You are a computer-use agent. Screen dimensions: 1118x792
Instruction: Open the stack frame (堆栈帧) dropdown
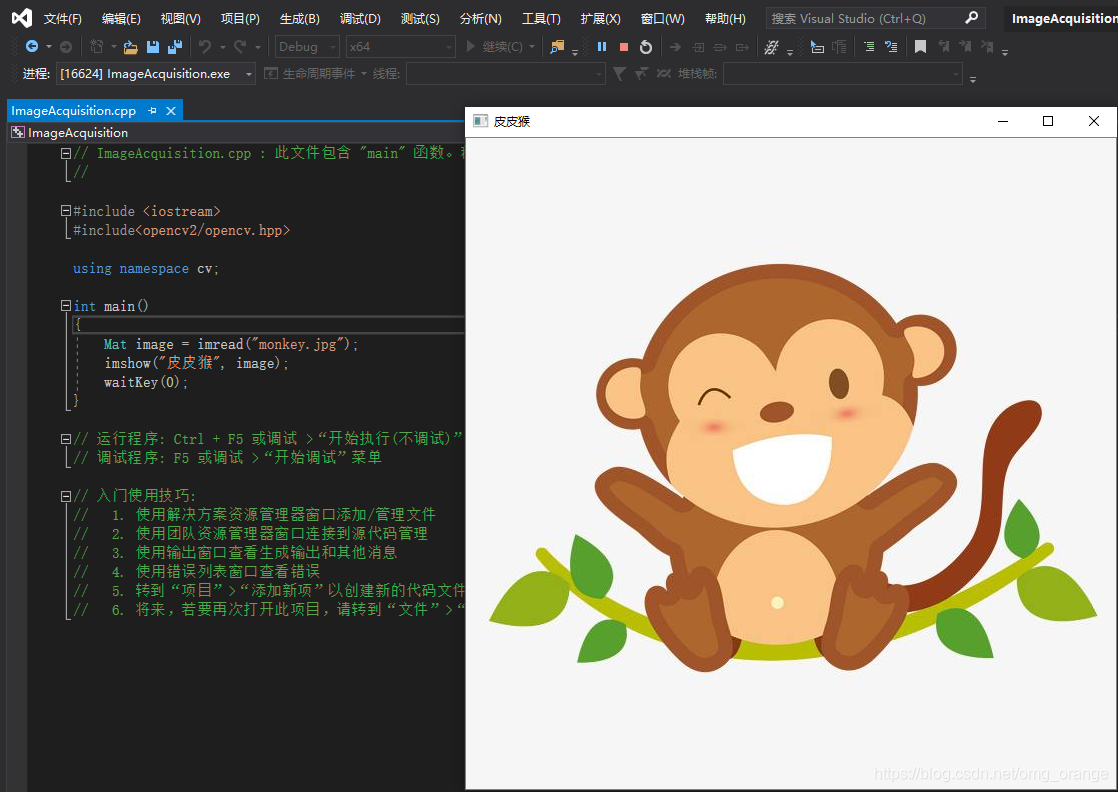click(x=843, y=73)
